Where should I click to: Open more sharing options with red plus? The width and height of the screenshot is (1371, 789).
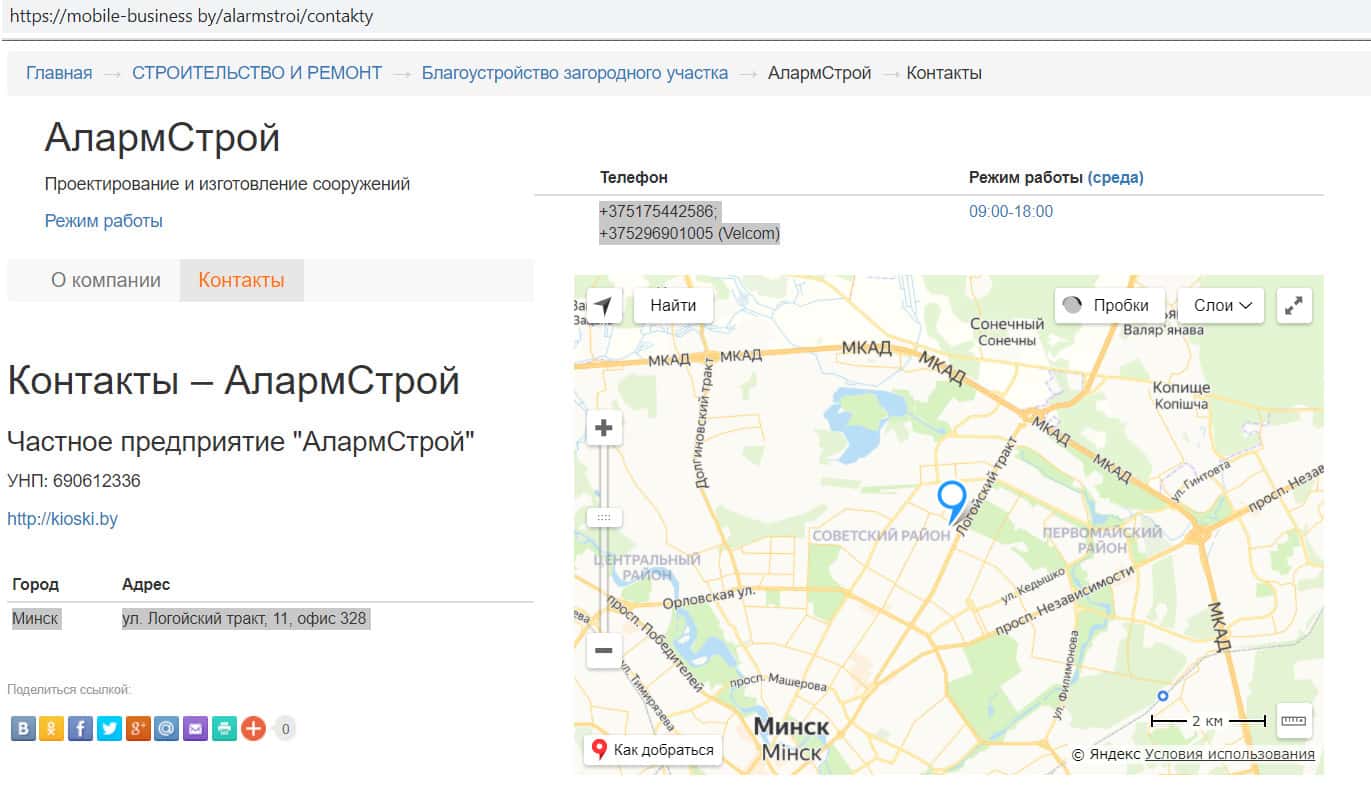(253, 729)
